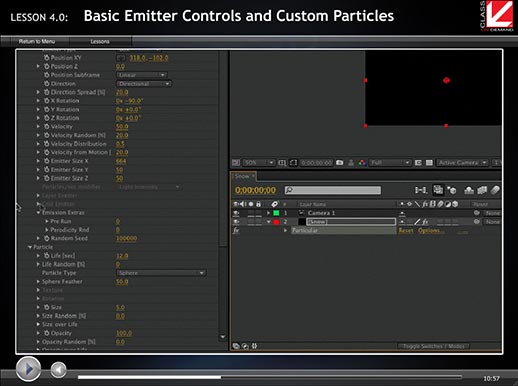
Task: Click the Position XY crosshair target icon
Action: point(121,58)
